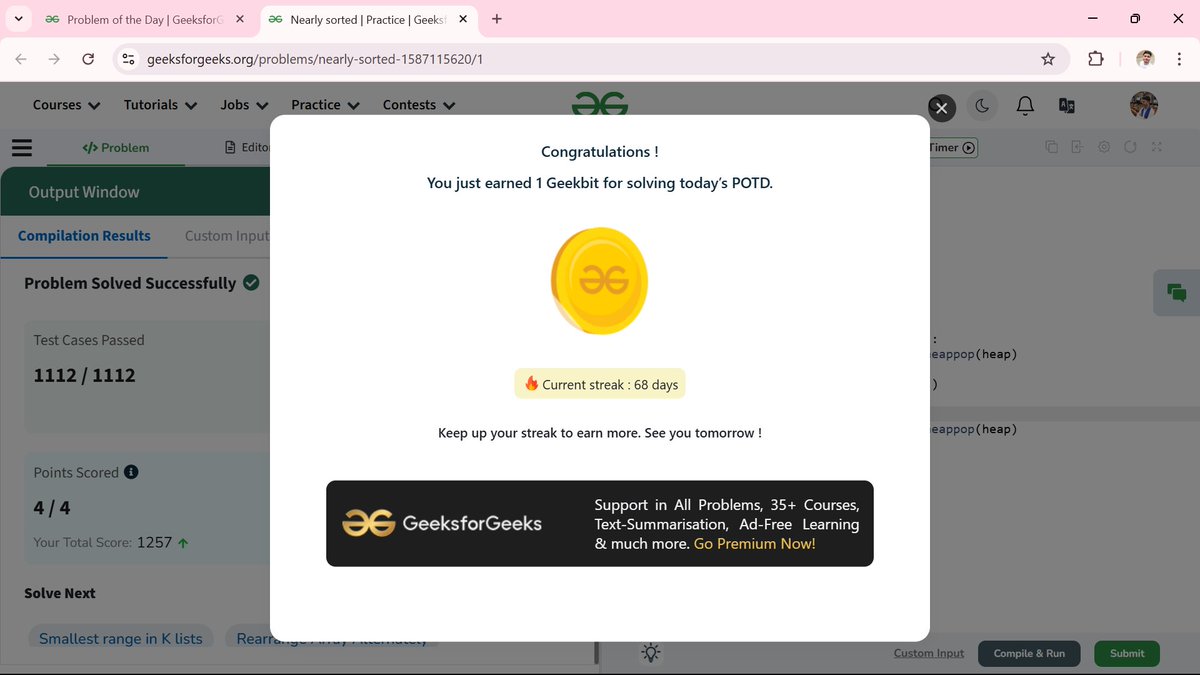
Task: Click the browser address bar URL
Action: 314,59
